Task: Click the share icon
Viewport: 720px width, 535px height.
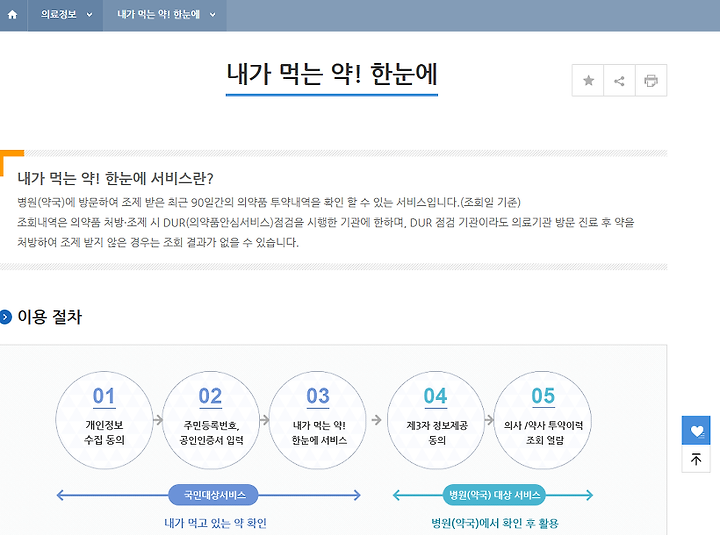Action: tap(619, 81)
